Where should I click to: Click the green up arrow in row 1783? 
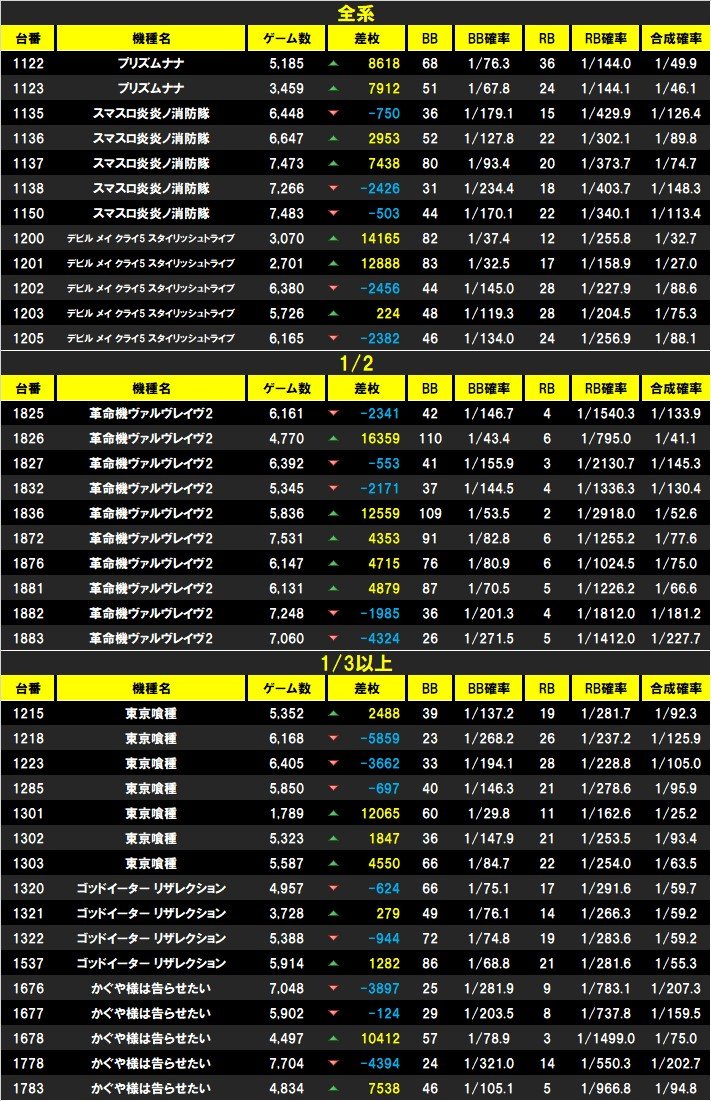pyautogui.click(x=333, y=1088)
